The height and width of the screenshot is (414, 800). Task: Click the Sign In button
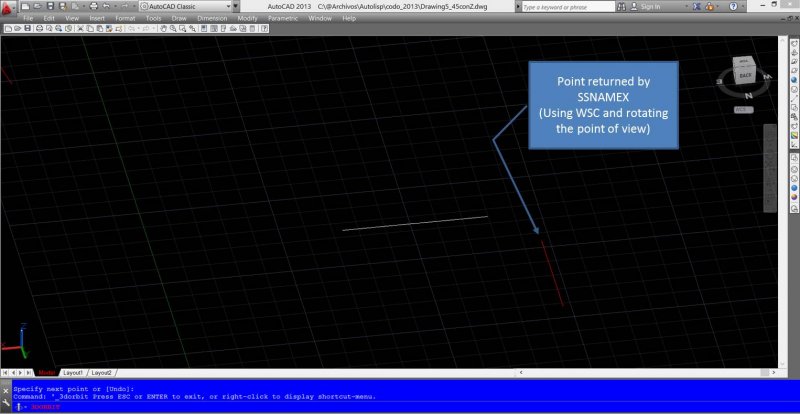(x=645, y=7)
